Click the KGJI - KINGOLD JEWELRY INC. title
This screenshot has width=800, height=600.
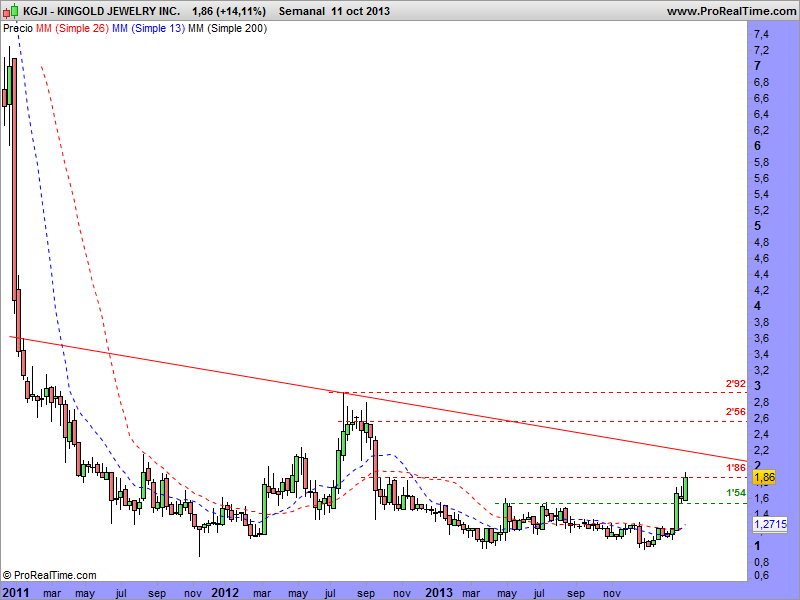(x=101, y=11)
